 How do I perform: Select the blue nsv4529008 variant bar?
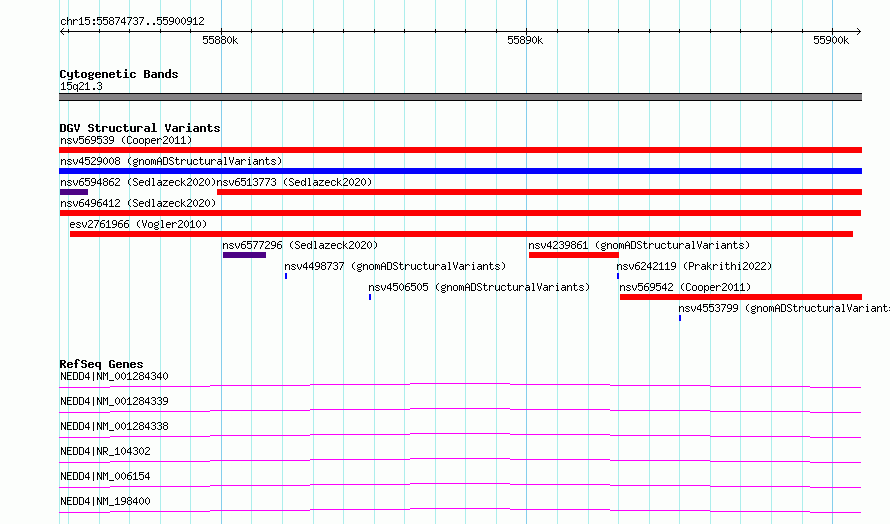(460, 171)
